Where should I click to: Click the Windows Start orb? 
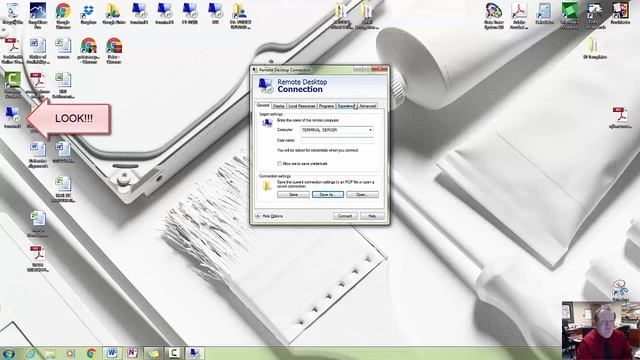pos(9,353)
